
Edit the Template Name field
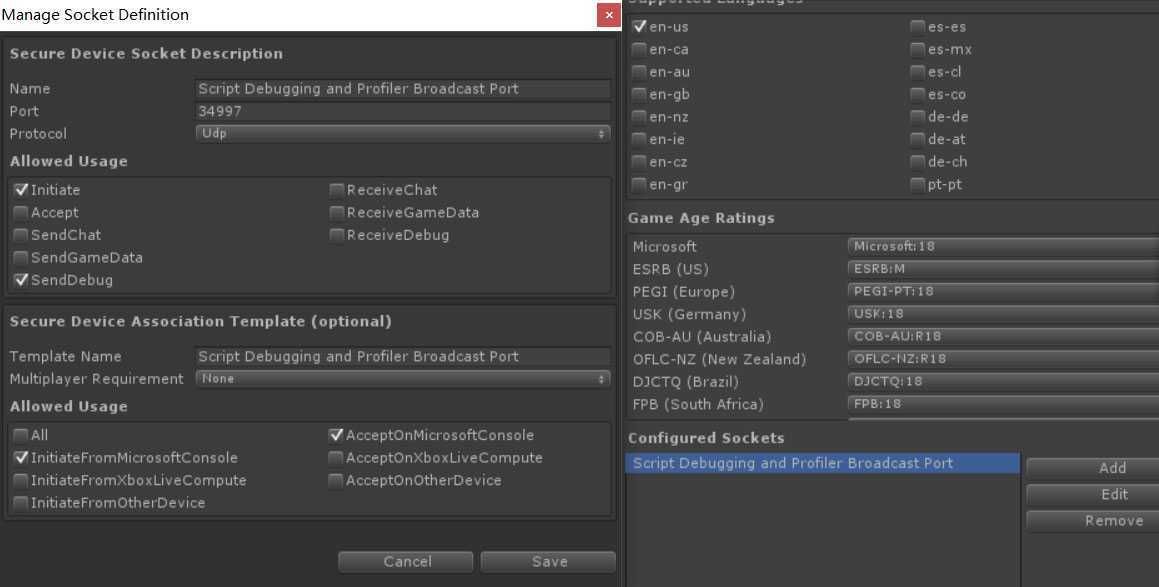(x=403, y=356)
